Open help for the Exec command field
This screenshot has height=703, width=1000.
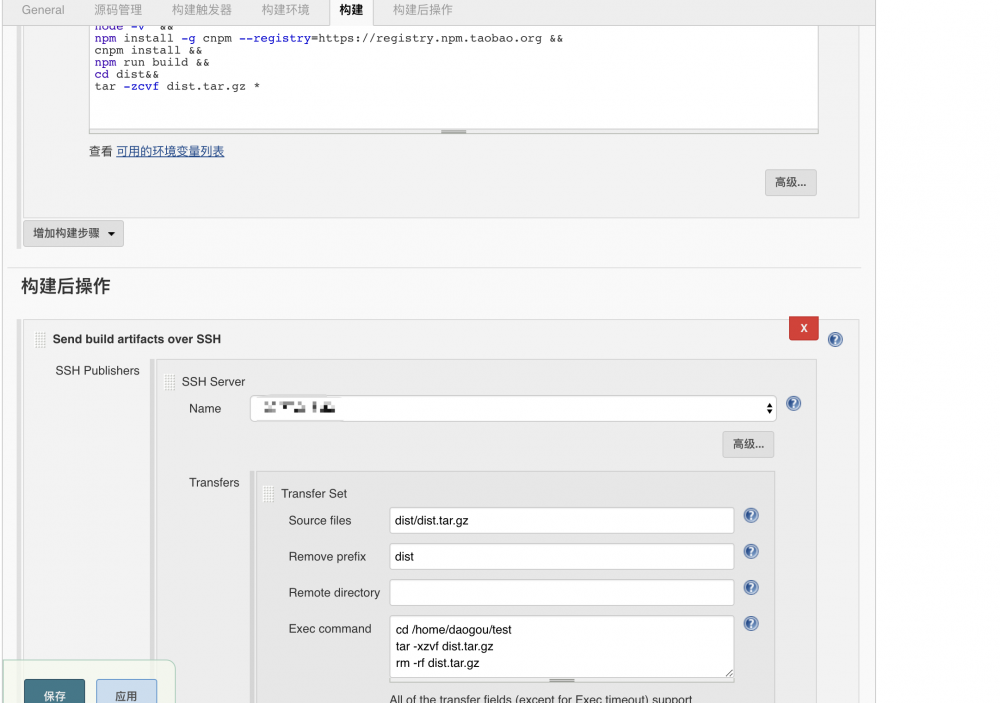pos(751,623)
